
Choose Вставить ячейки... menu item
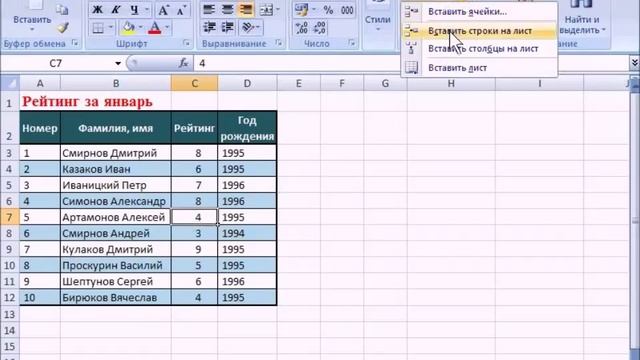point(479,11)
